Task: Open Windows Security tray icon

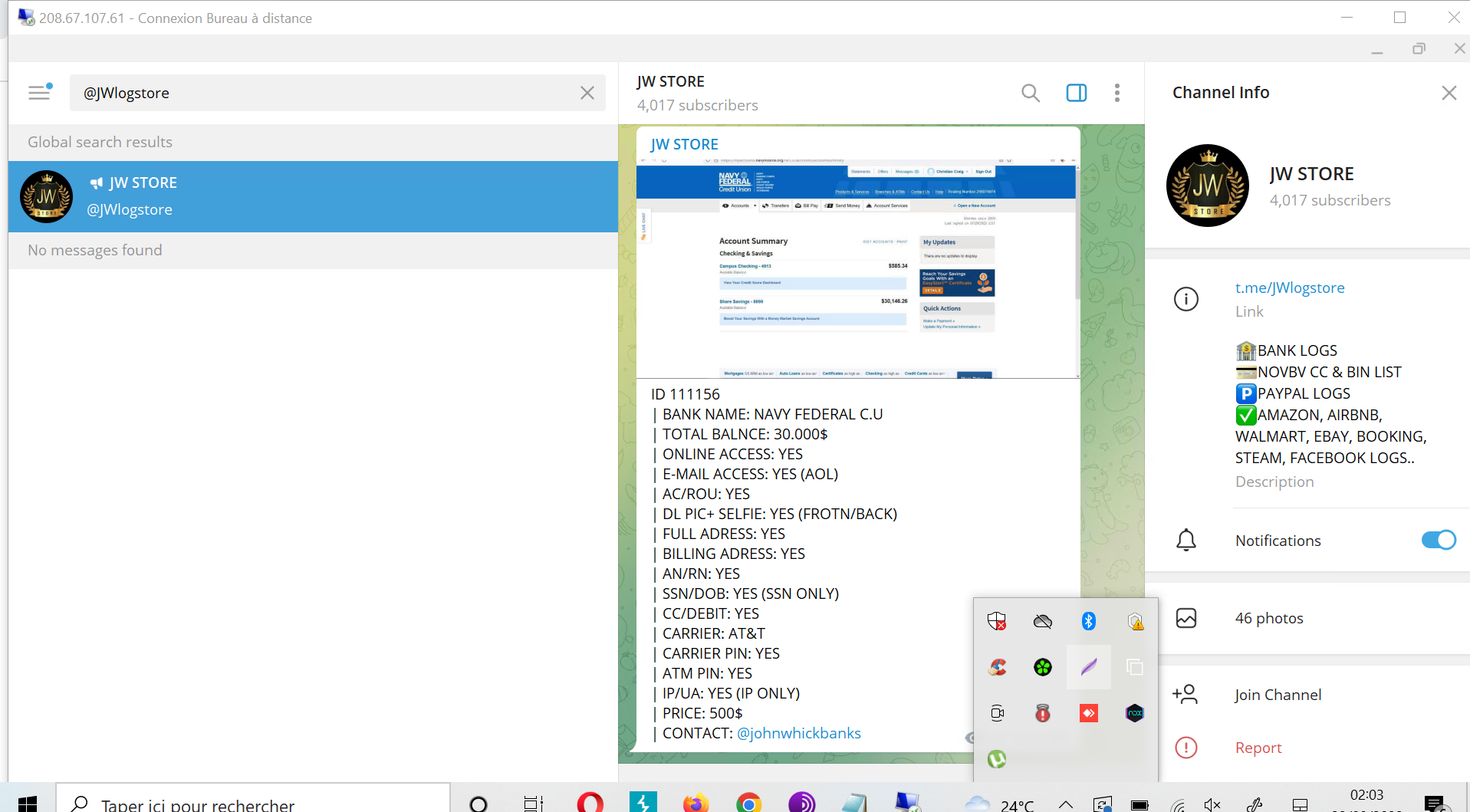Action: click(x=996, y=621)
